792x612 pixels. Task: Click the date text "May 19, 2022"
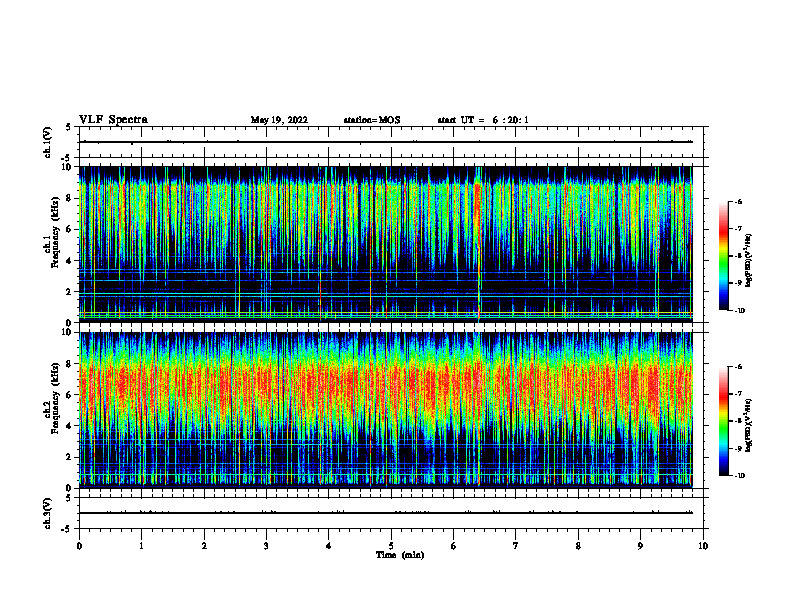(x=279, y=120)
